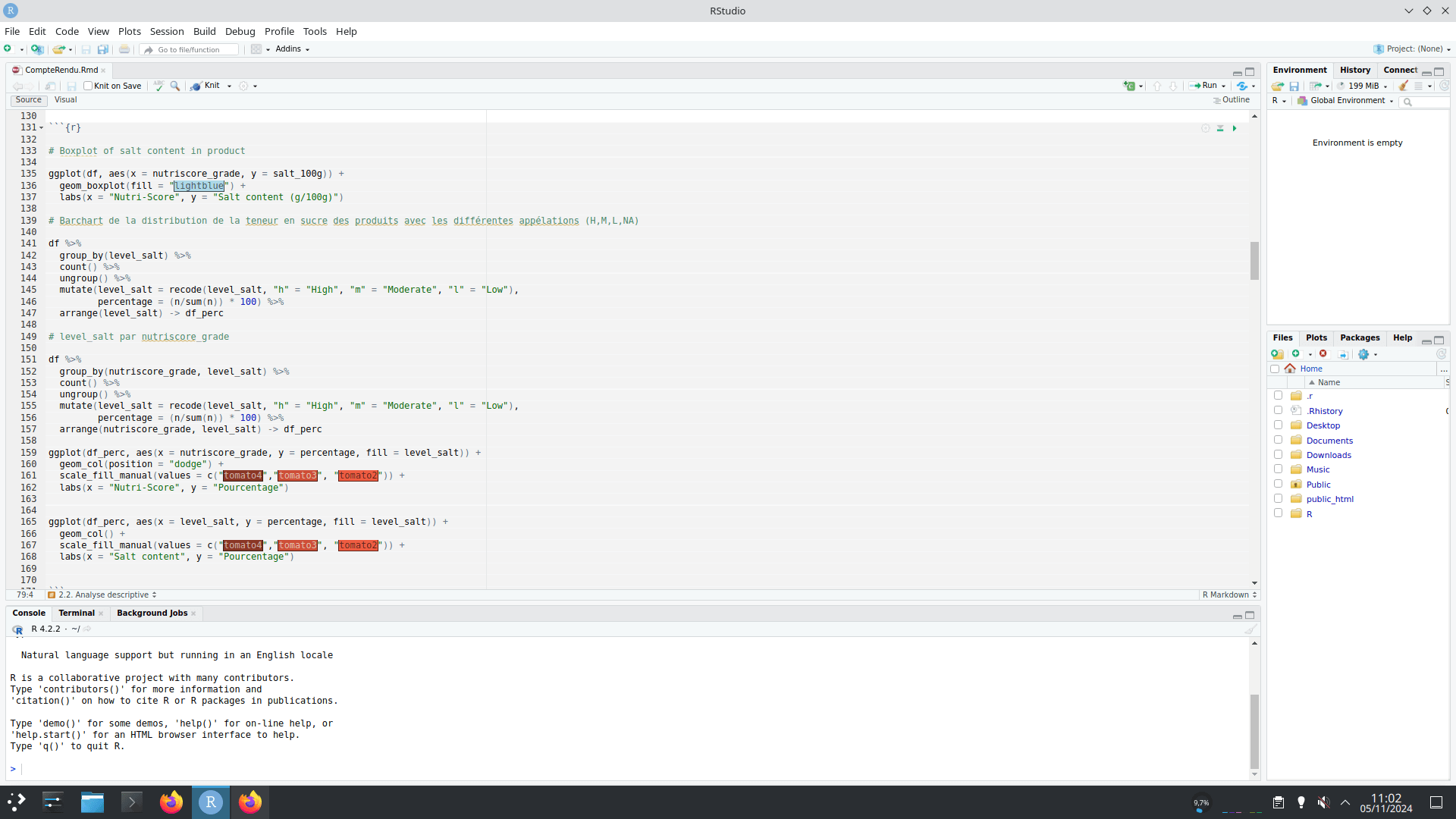The width and height of the screenshot is (1456, 819).
Task: Click the More gear icon in Files pane
Action: coord(1363,354)
